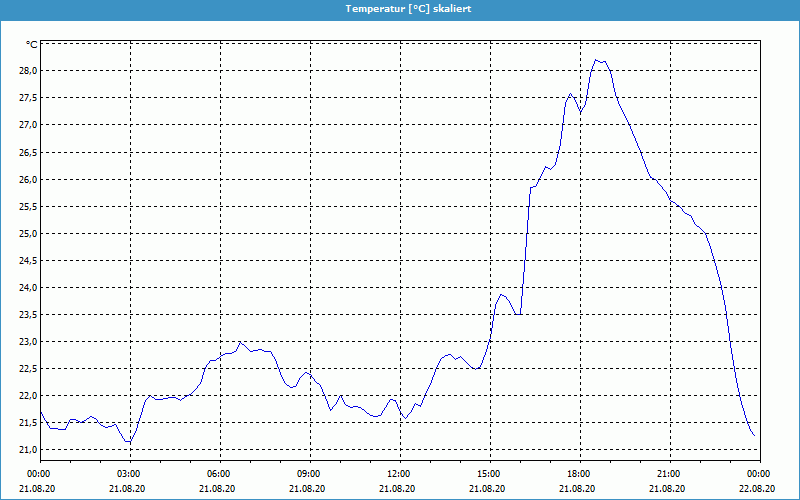Click the 22.08.20 date label
800x500 pixels.
[759, 489]
